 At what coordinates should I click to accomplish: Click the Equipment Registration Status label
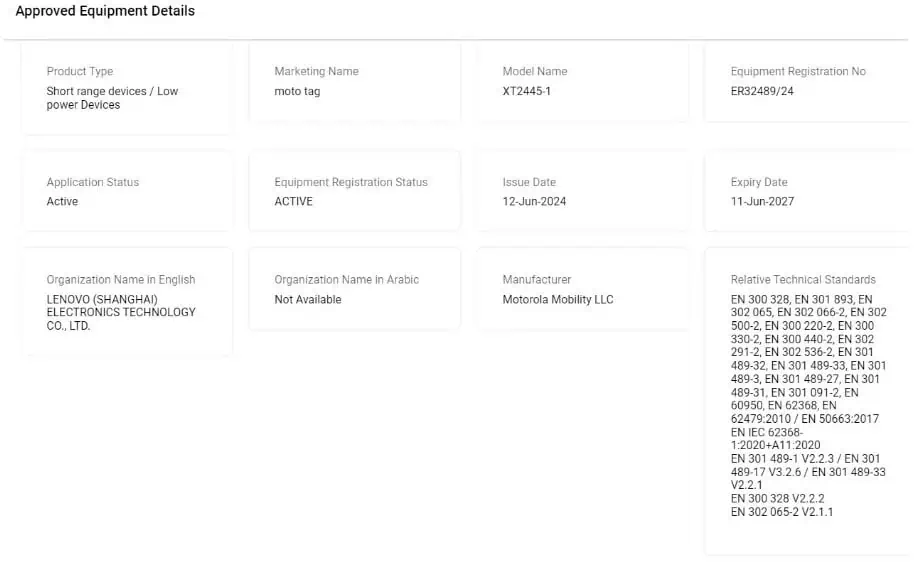click(351, 183)
